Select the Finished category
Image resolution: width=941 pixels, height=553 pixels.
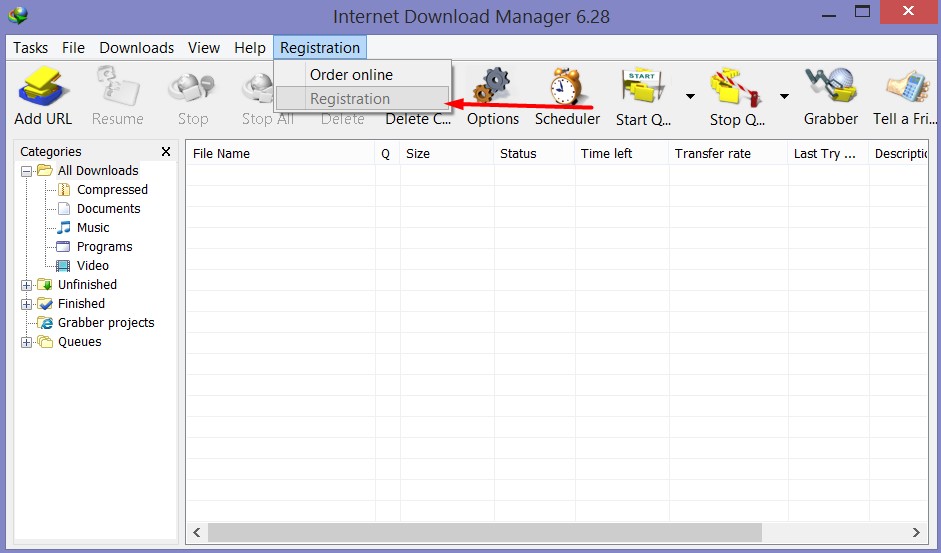(81, 304)
